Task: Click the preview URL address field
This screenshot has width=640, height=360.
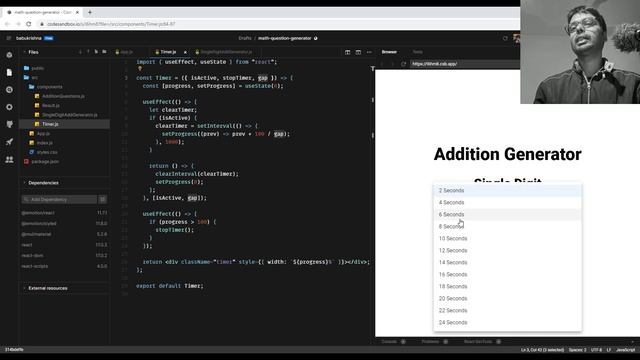Action: click(464, 64)
